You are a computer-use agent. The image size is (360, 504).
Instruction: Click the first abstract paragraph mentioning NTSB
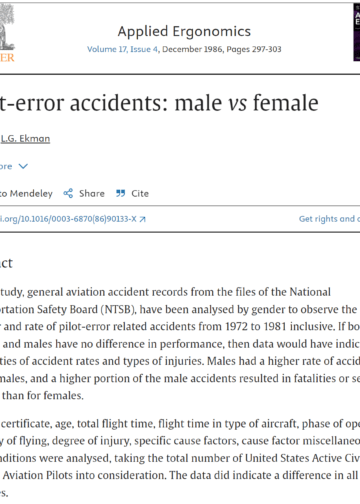click(x=180, y=344)
